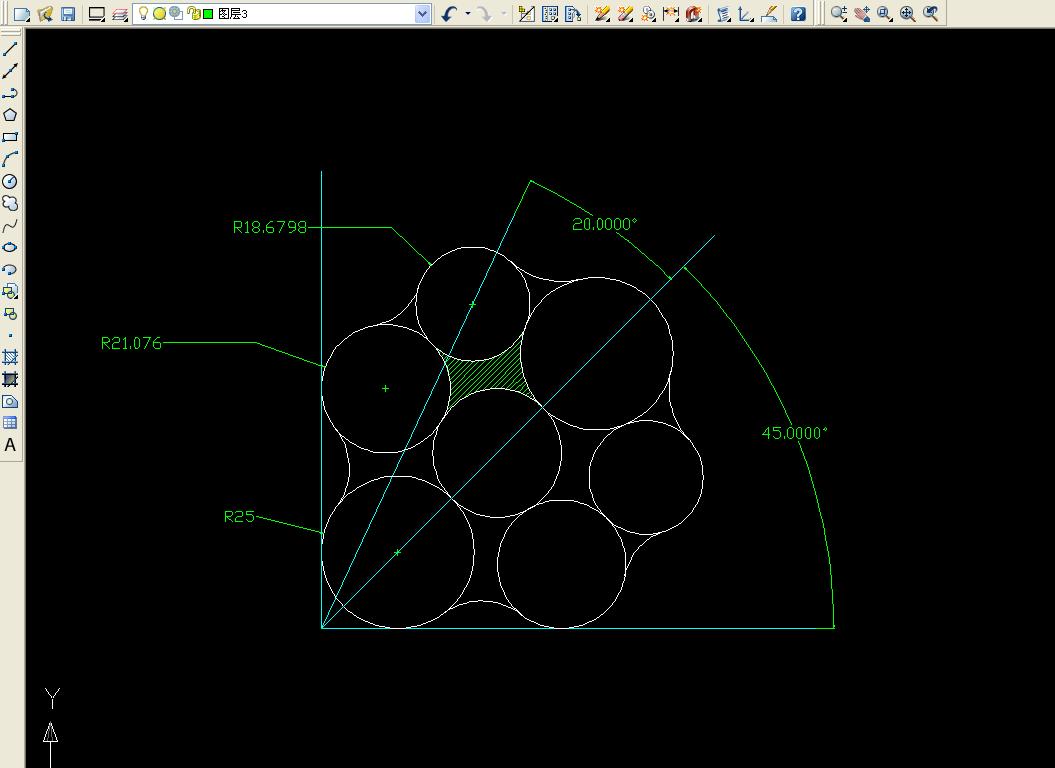The height and width of the screenshot is (768, 1055).
Task: Select the Revision Cloud tool
Action: click(x=10, y=203)
